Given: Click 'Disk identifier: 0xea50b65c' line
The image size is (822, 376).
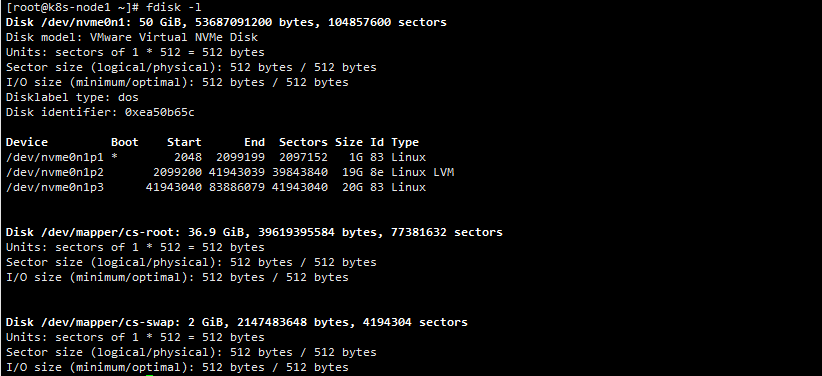Looking at the screenshot, I should (x=100, y=112).
